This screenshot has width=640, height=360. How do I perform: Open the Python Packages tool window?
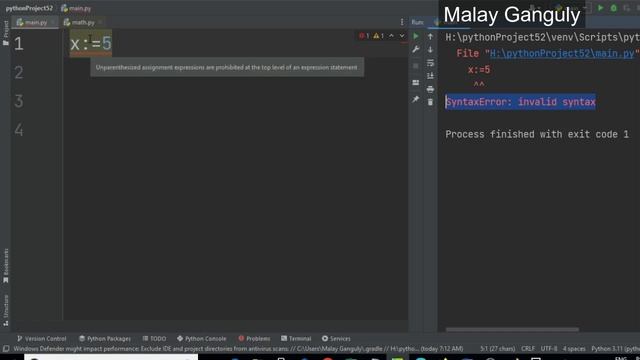pyautogui.click(x=105, y=338)
